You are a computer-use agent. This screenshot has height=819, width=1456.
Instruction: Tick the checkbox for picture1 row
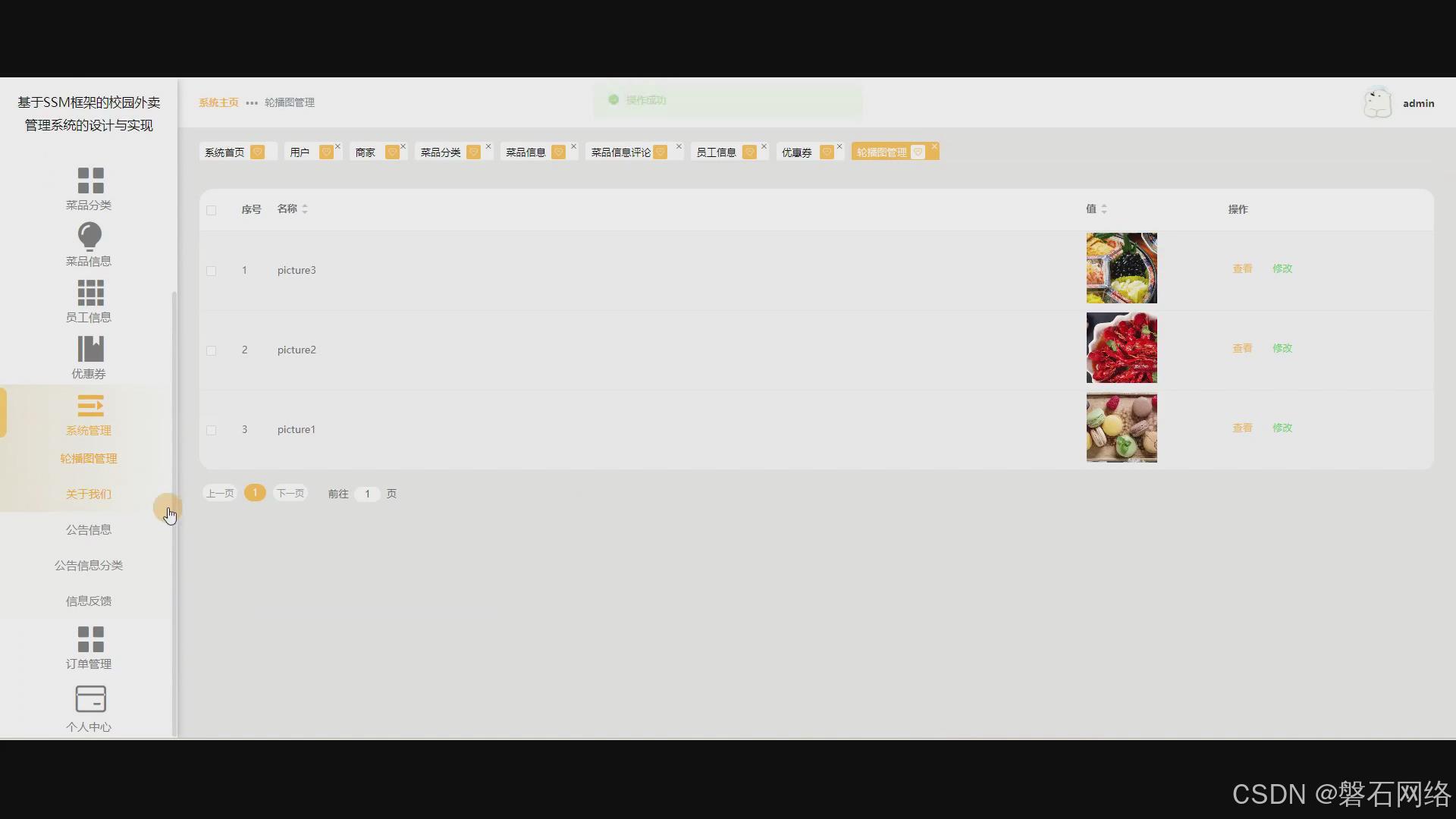[x=212, y=430]
